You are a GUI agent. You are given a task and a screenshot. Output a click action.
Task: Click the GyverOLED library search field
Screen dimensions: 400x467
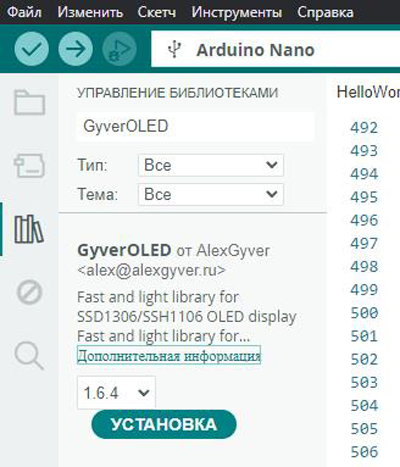pyautogui.click(x=195, y=127)
